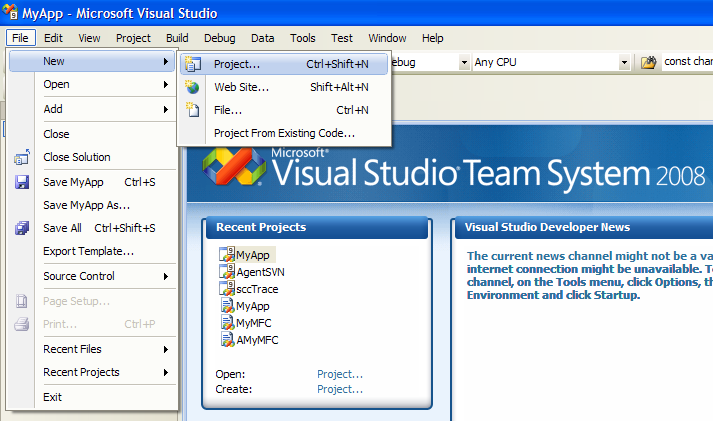
Task: Open MyMFC from Recent Projects
Action: point(254,323)
